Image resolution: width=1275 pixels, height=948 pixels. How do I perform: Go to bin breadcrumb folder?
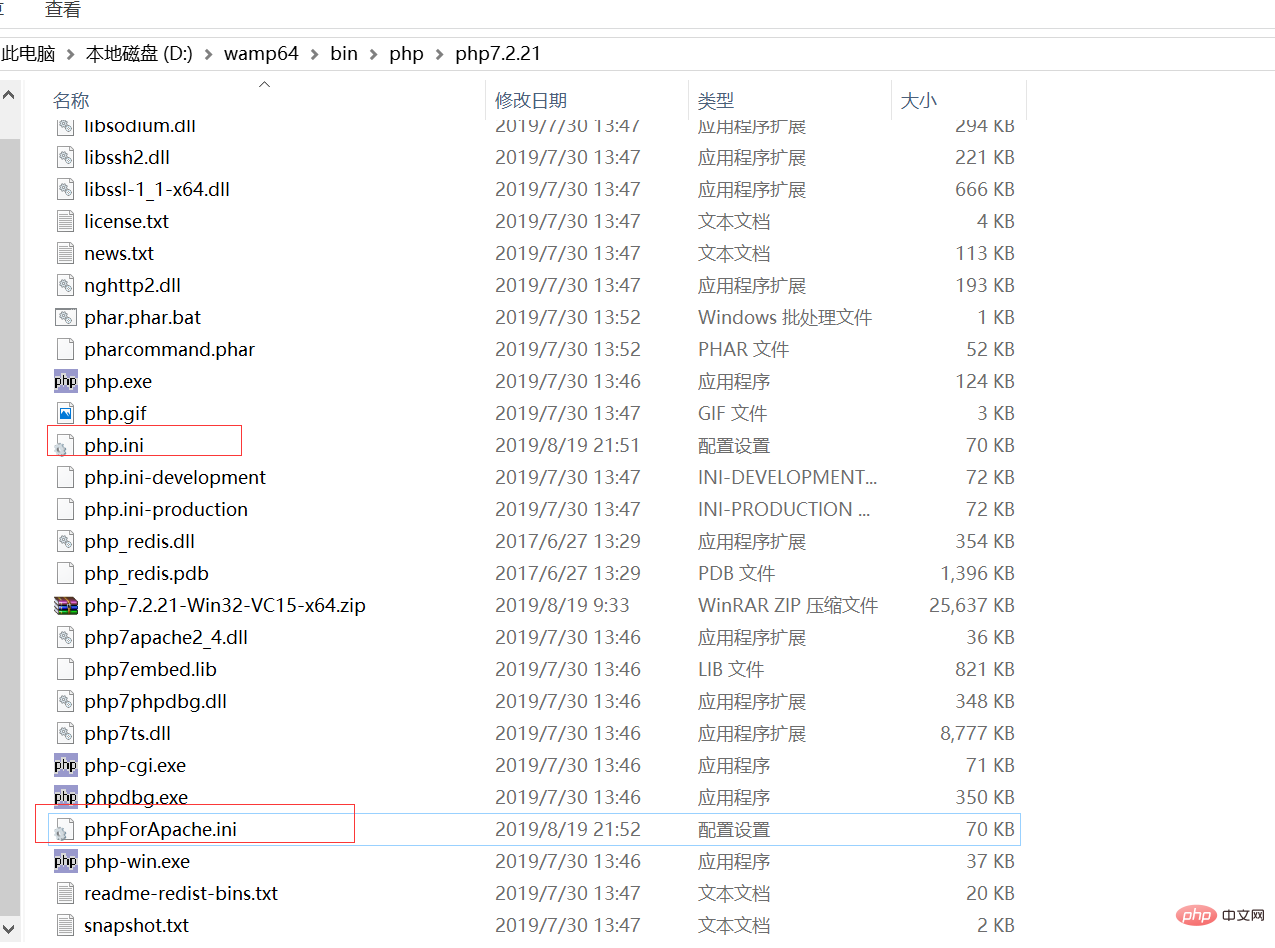point(344,53)
